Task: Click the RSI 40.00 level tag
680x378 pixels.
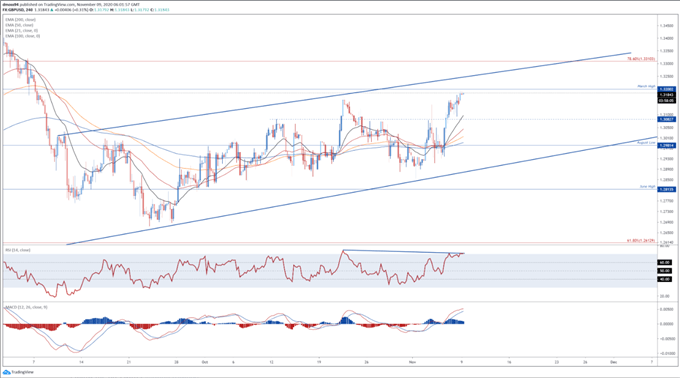Action: pyautogui.click(x=665, y=279)
